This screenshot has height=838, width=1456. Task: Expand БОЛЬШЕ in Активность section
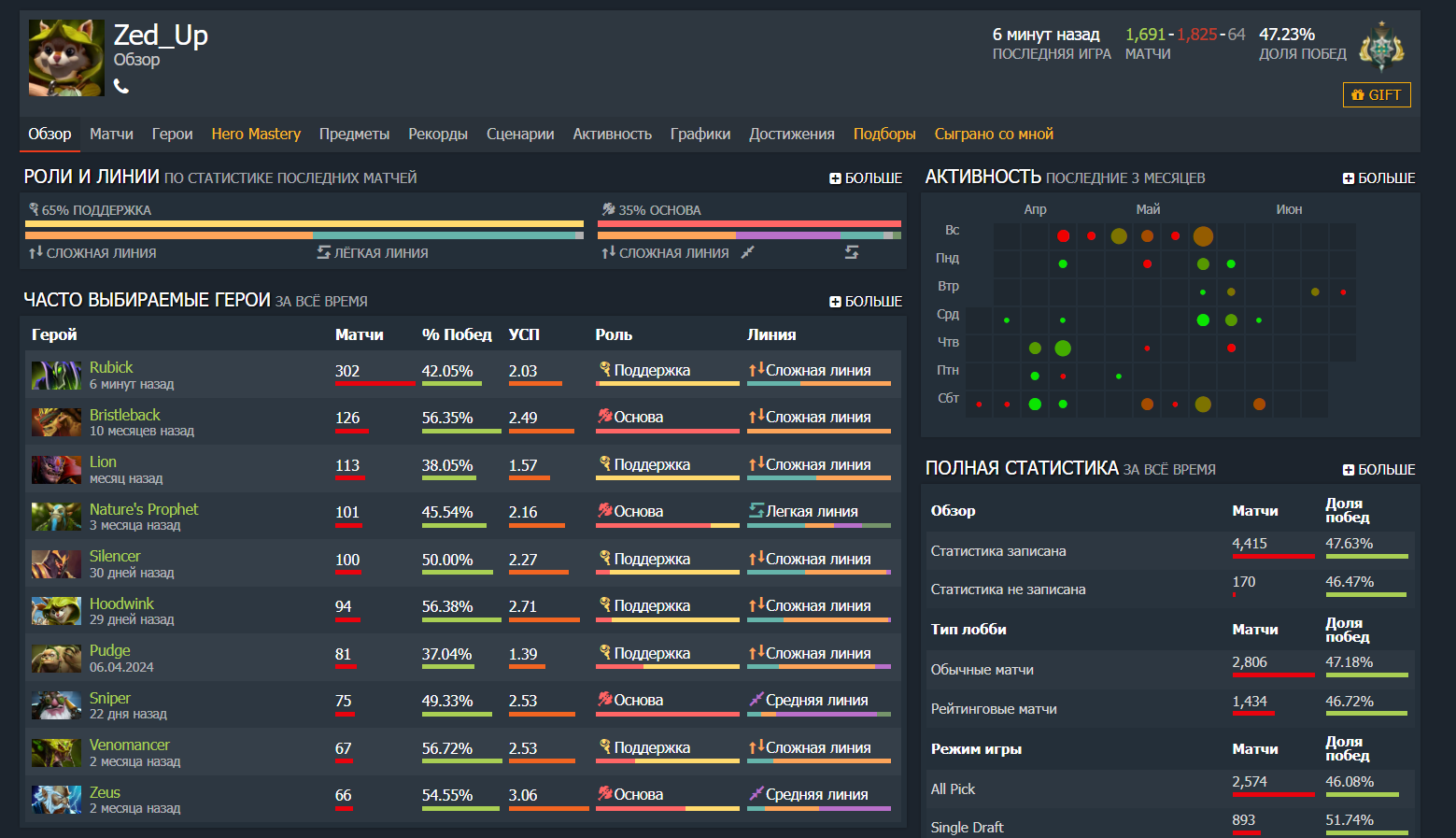[x=1379, y=178]
